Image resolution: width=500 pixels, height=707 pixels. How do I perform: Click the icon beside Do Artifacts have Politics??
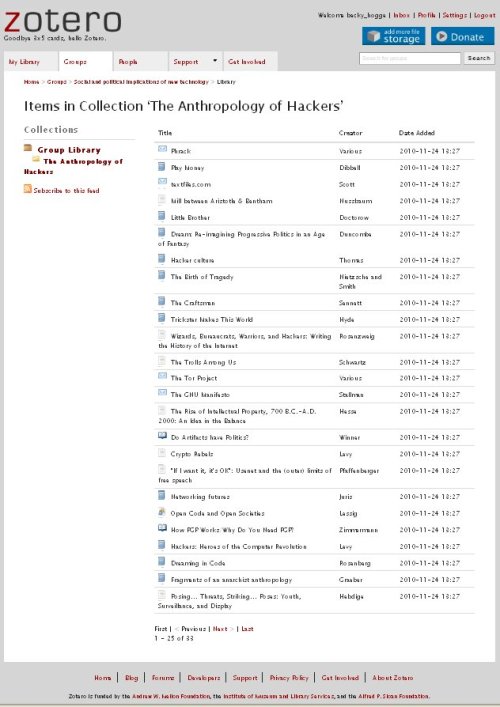click(162, 436)
